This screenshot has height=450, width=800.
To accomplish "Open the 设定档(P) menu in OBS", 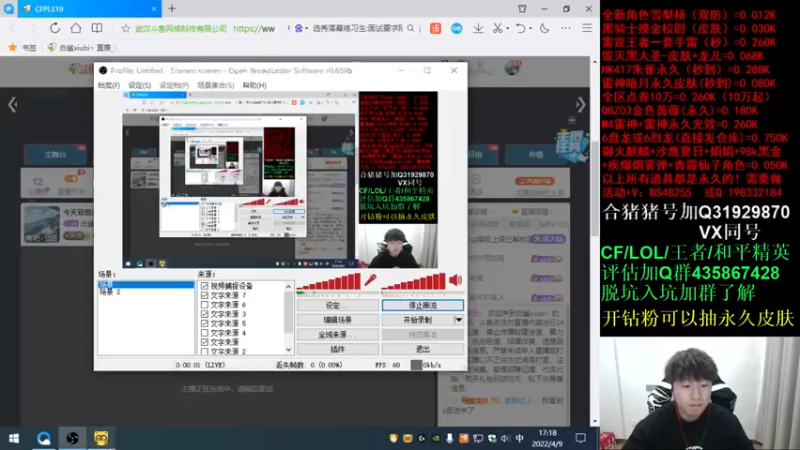I will (174, 85).
